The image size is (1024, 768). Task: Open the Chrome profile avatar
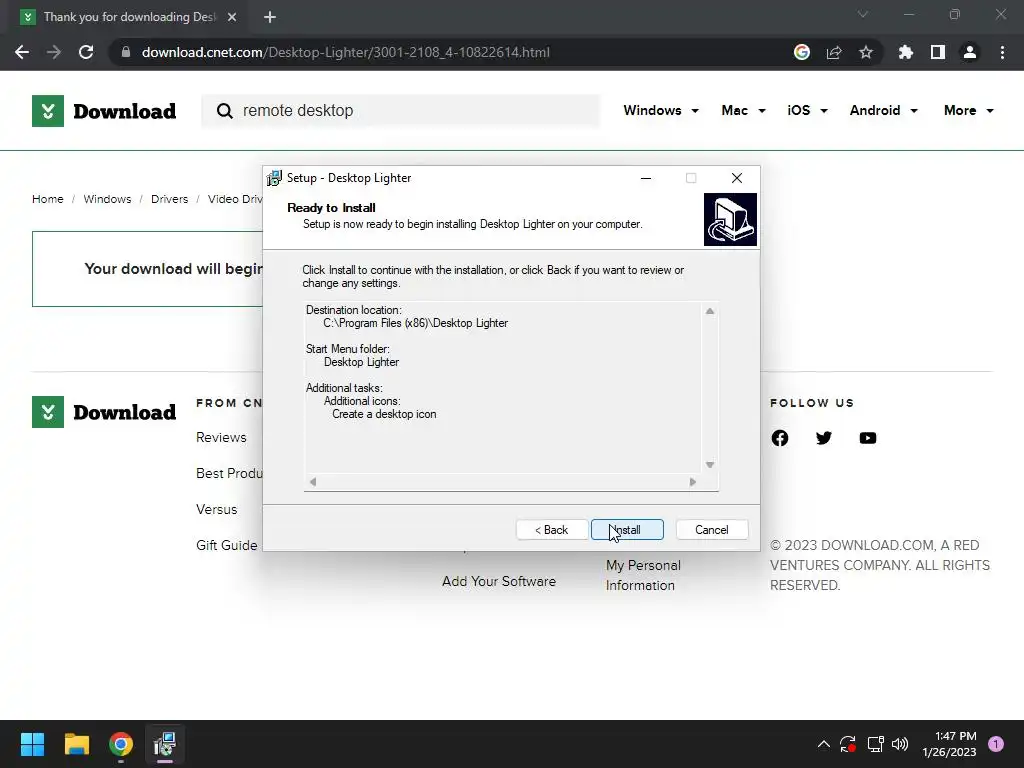point(970,52)
